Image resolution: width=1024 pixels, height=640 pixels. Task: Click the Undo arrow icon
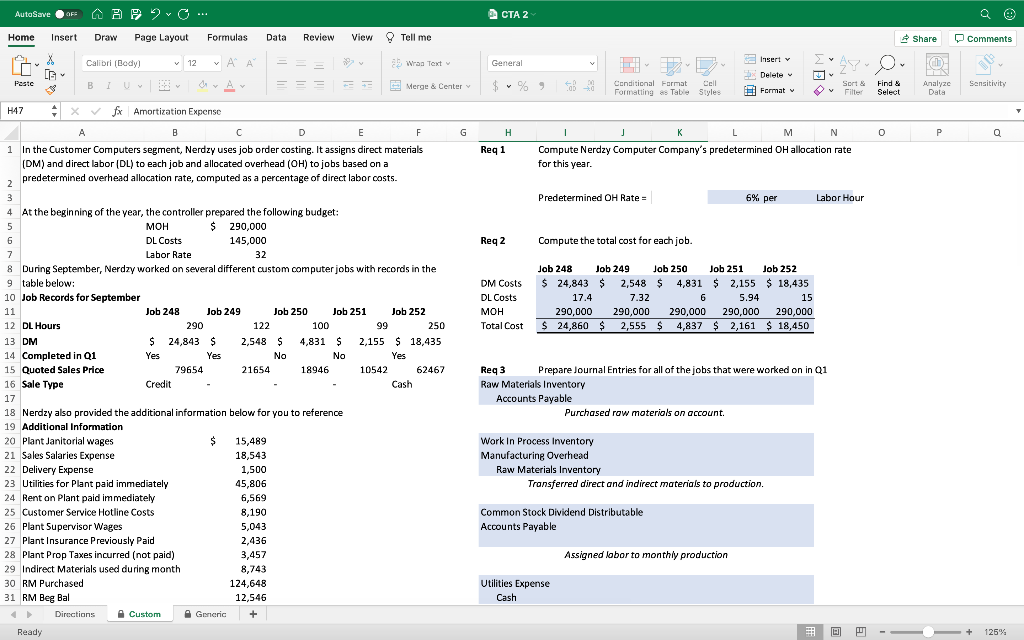coord(155,14)
